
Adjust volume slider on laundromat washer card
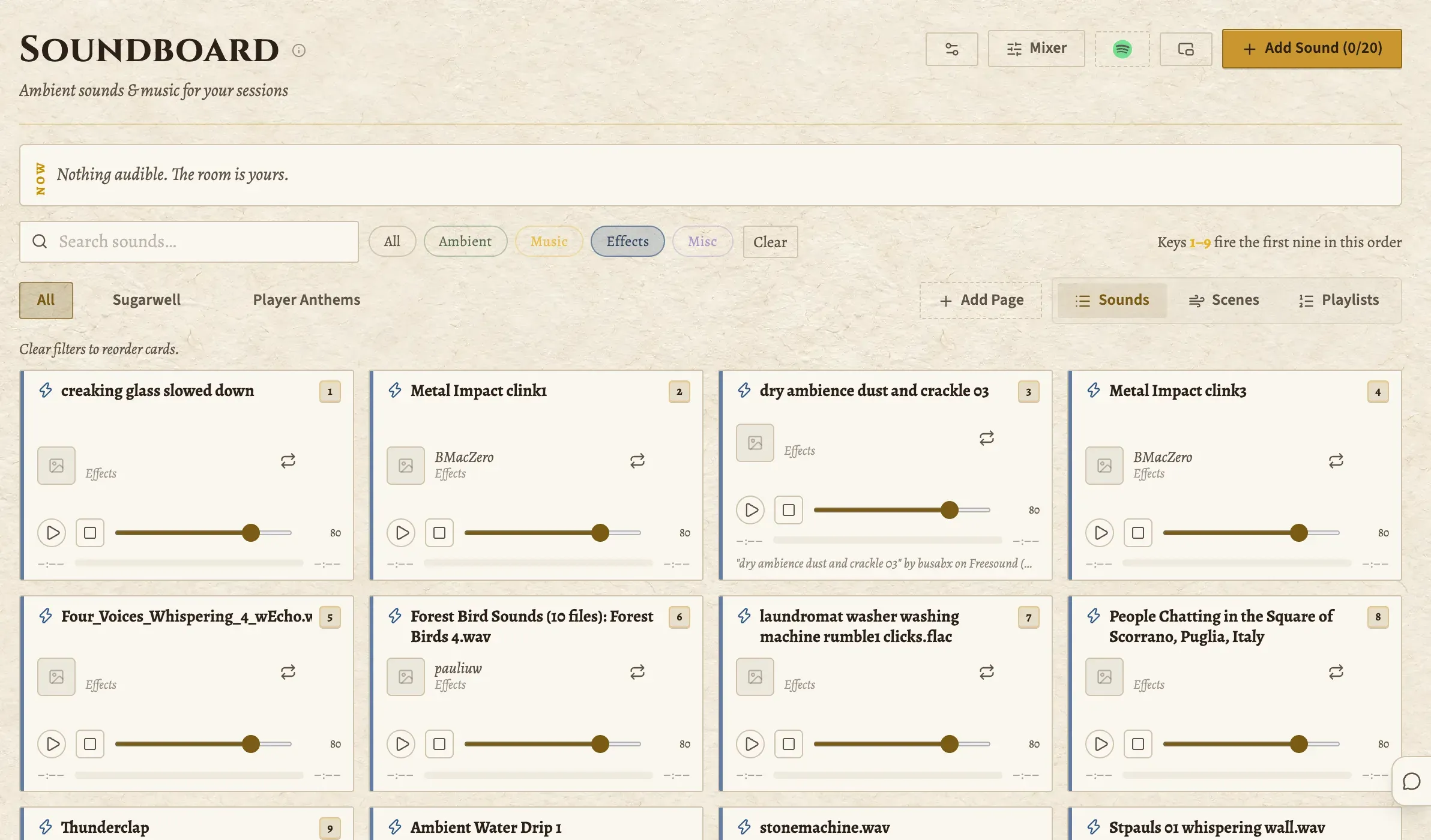[902, 744]
